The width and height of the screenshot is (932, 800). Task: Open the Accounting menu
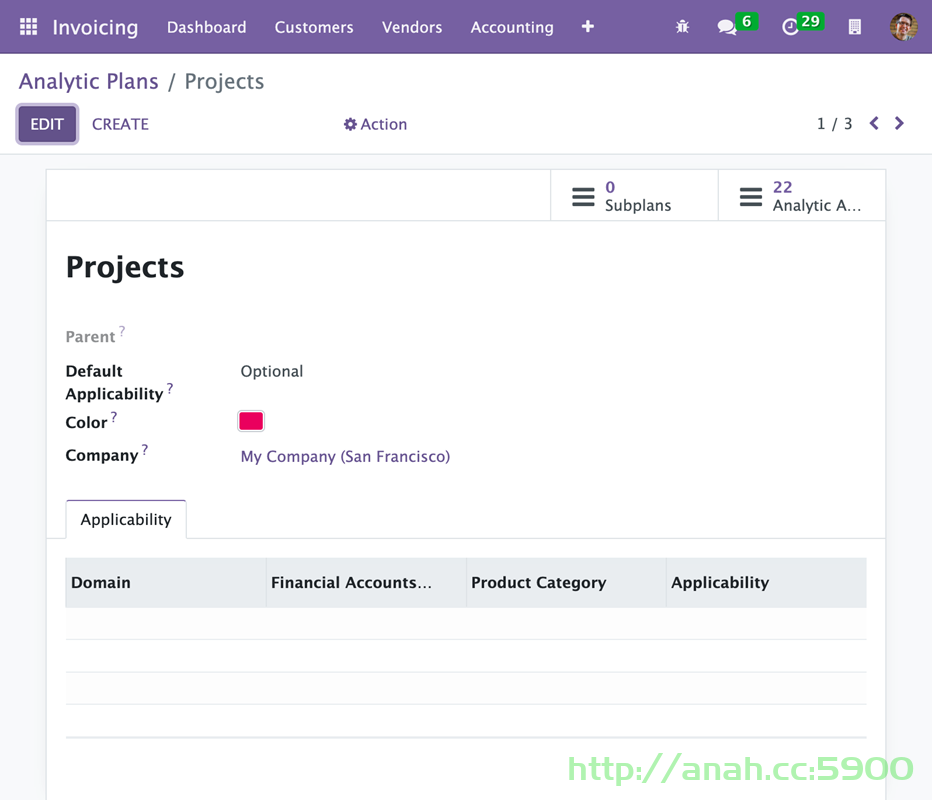512,27
